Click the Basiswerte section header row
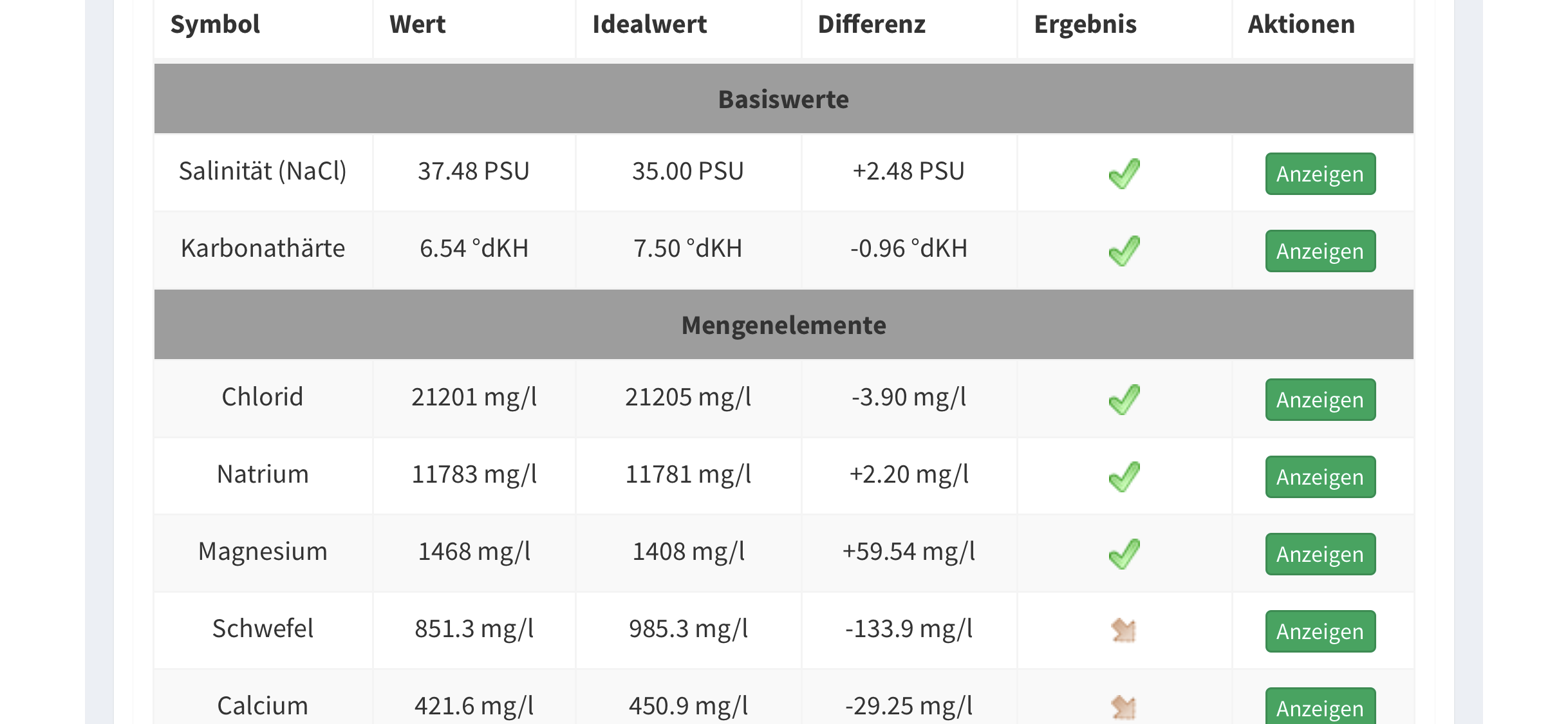Image resolution: width=1568 pixels, height=724 pixels. click(x=783, y=99)
